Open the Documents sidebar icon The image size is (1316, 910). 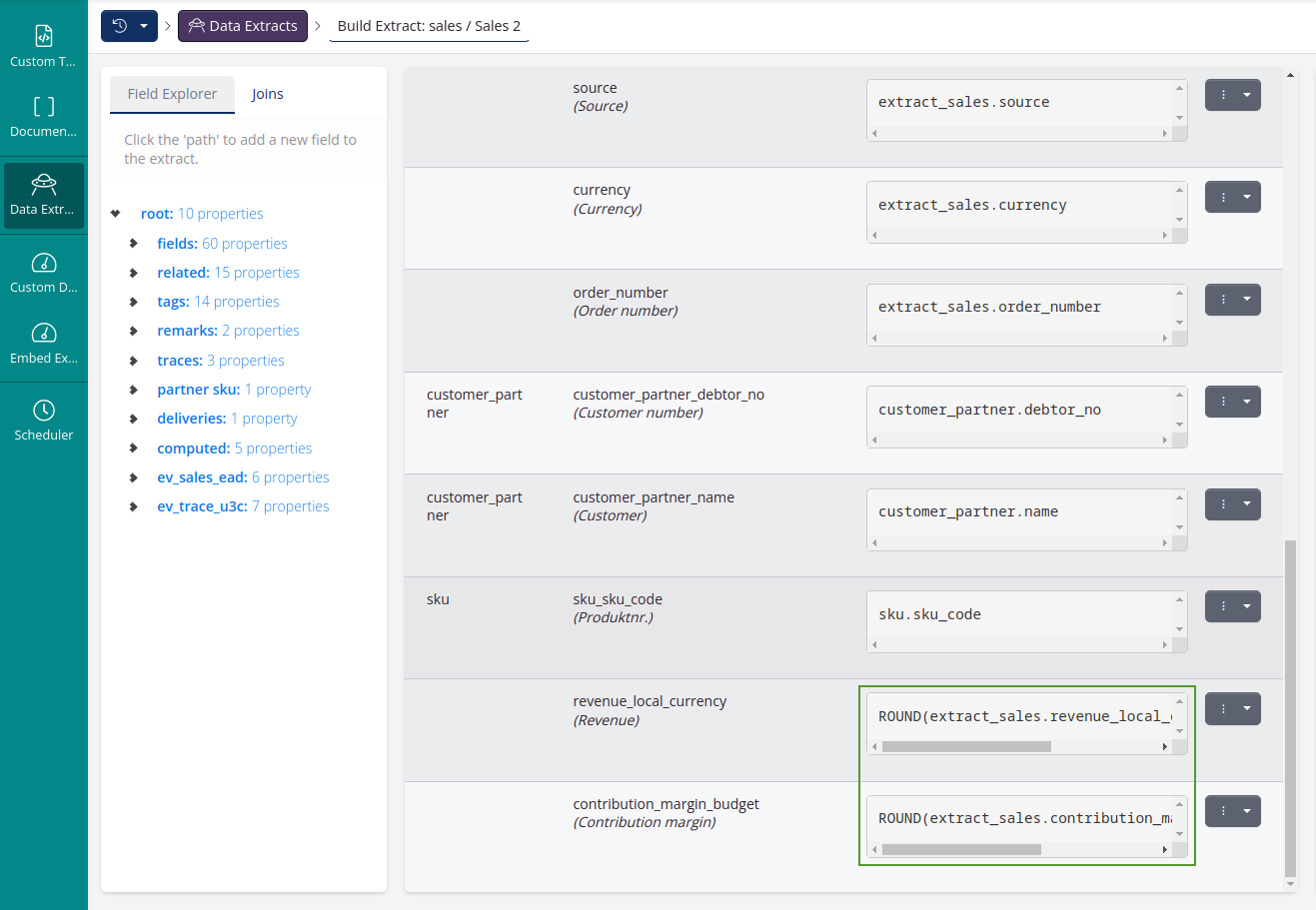(x=43, y=116)
